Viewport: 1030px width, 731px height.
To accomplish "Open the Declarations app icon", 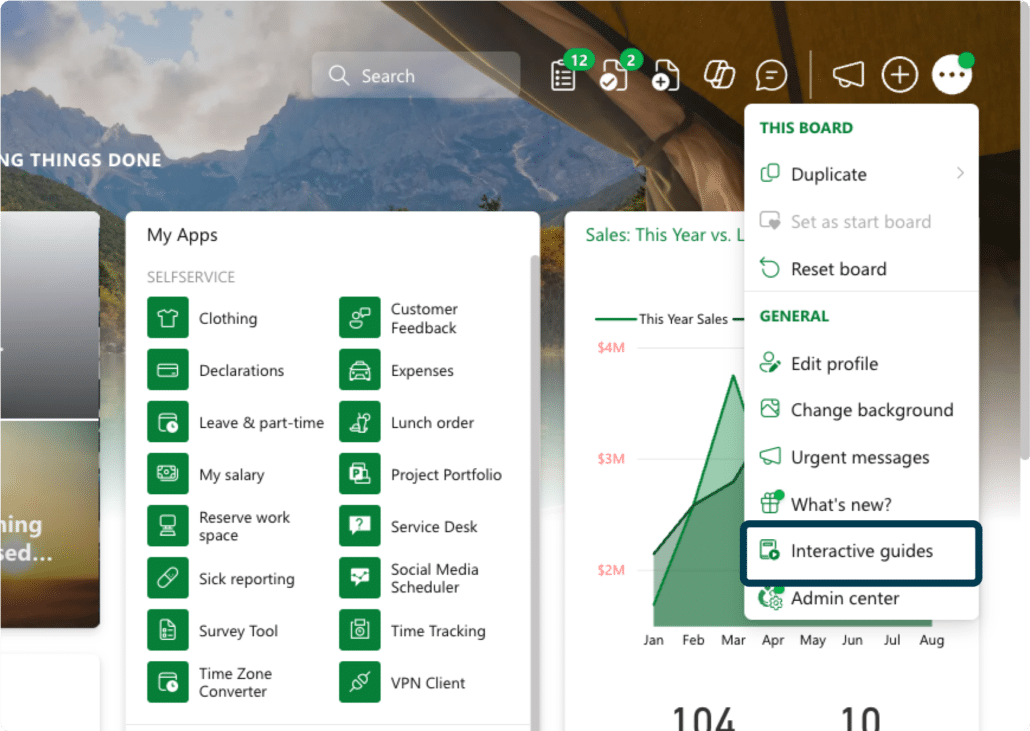I will 168,370.
